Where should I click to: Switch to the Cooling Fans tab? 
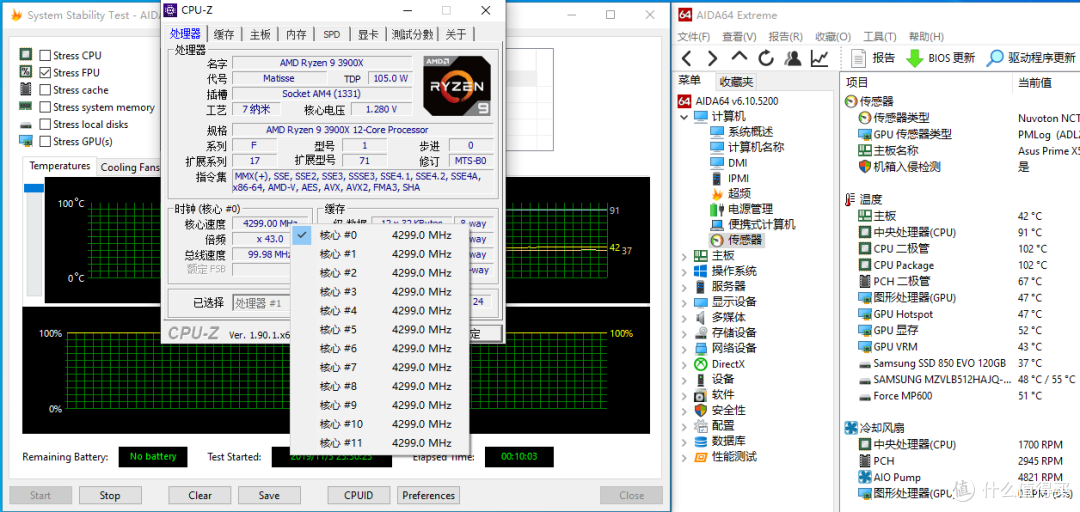129,167
